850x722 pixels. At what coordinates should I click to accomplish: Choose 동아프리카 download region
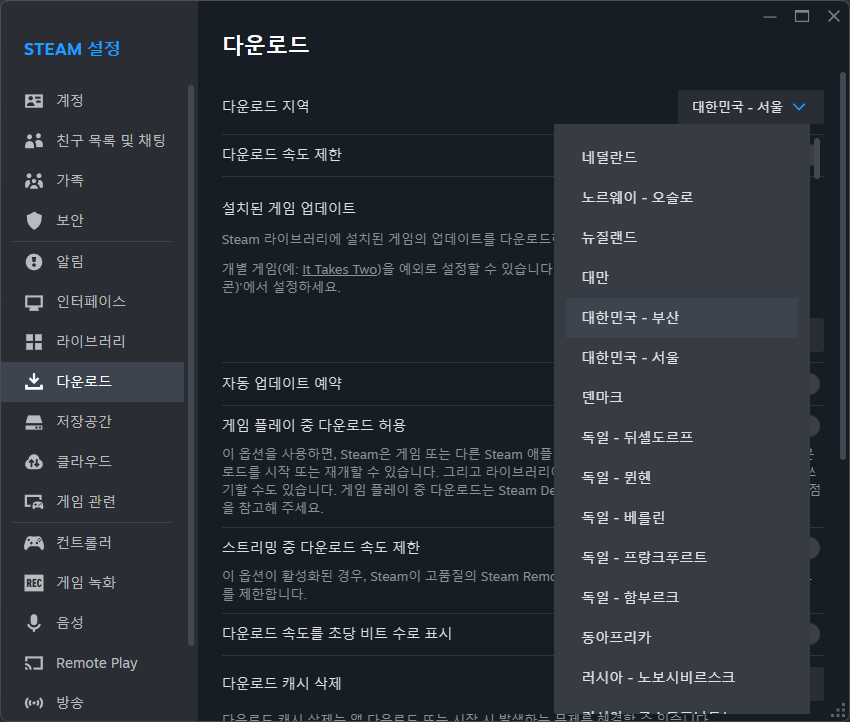tap(681, 638)
